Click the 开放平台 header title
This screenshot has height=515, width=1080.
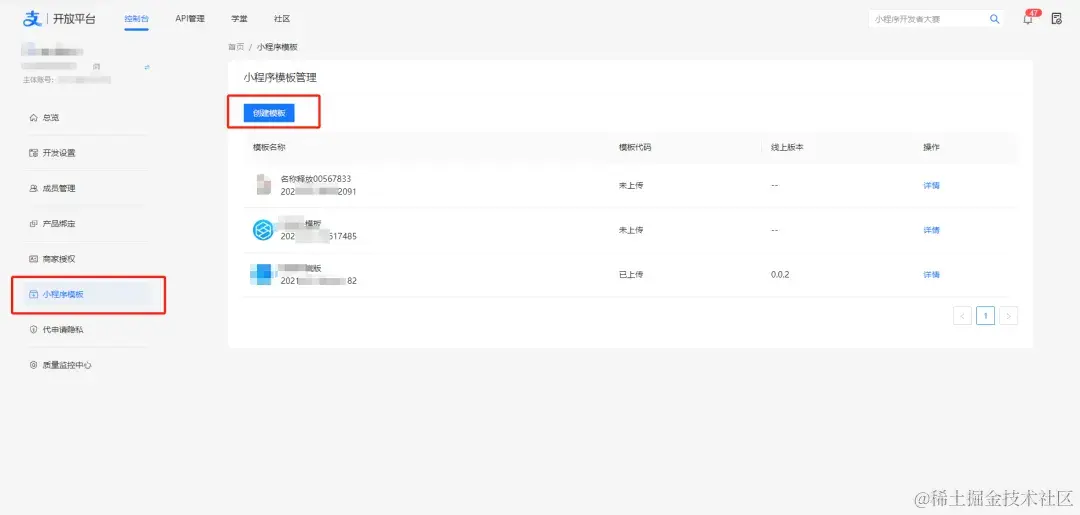pos(74,19)
